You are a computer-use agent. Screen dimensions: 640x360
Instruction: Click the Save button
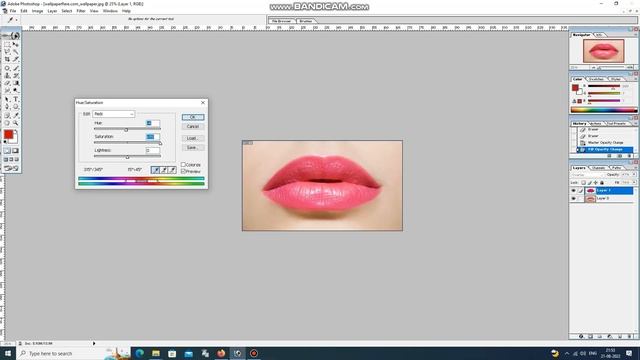193,147
